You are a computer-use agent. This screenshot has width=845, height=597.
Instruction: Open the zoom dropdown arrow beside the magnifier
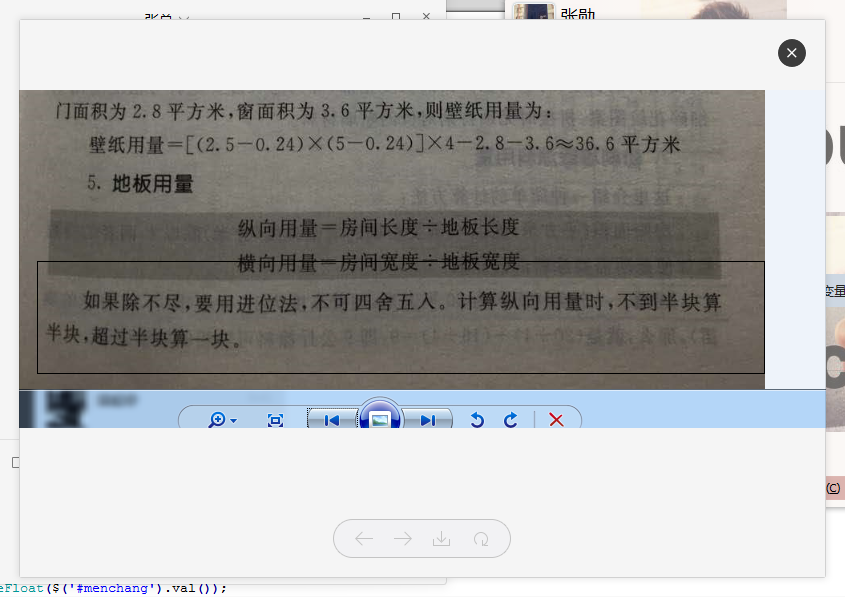pyautogui.click(x=233, y=420)
